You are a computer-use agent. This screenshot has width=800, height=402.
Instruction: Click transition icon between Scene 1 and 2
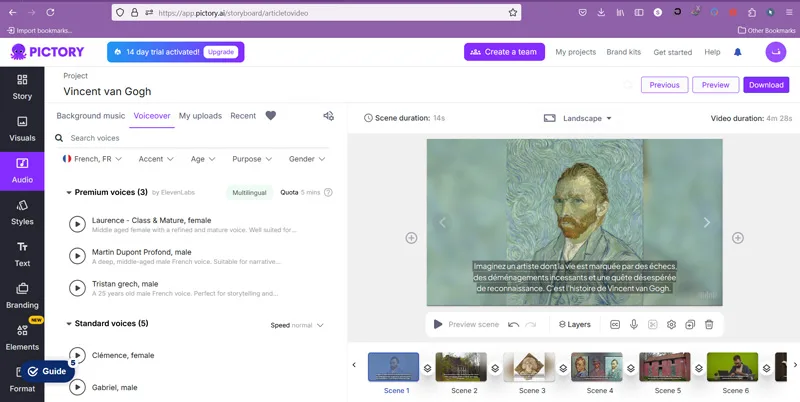(427, 368)
